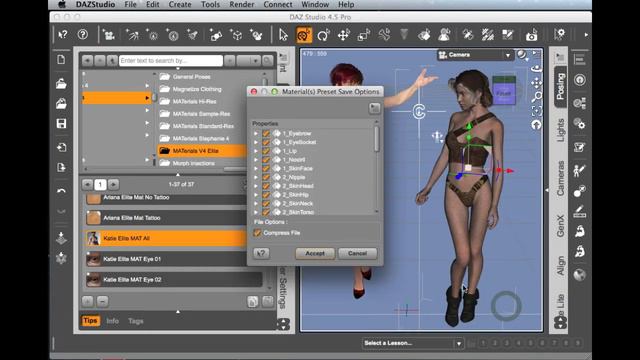Click the New file icon in sidebar
The image size is (640, 360).
(61, 60)
